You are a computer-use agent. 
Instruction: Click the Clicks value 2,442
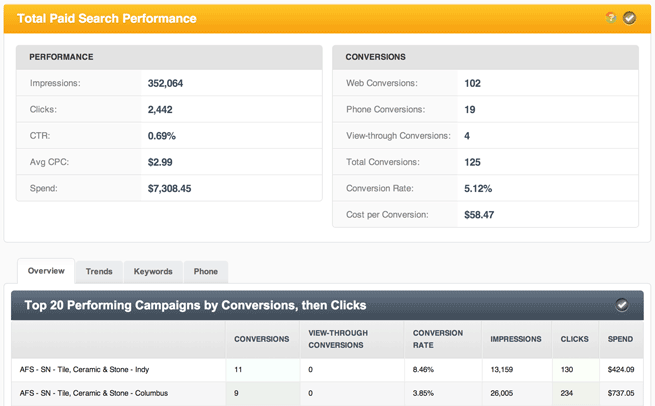(x=160, y=109)
